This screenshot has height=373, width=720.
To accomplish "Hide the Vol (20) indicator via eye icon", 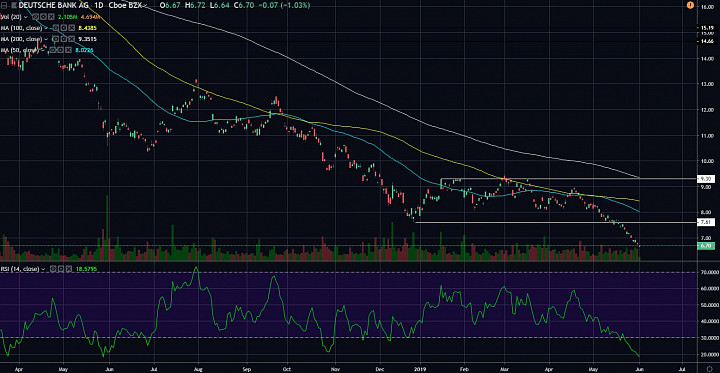I will pyautogui.click(x=35, y=17).
